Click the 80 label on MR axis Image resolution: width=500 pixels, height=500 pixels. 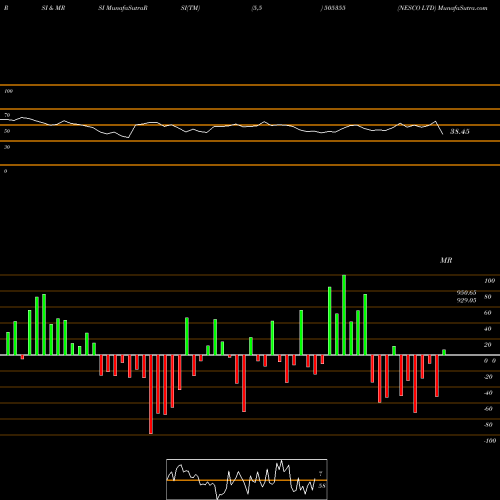[487, 297]
